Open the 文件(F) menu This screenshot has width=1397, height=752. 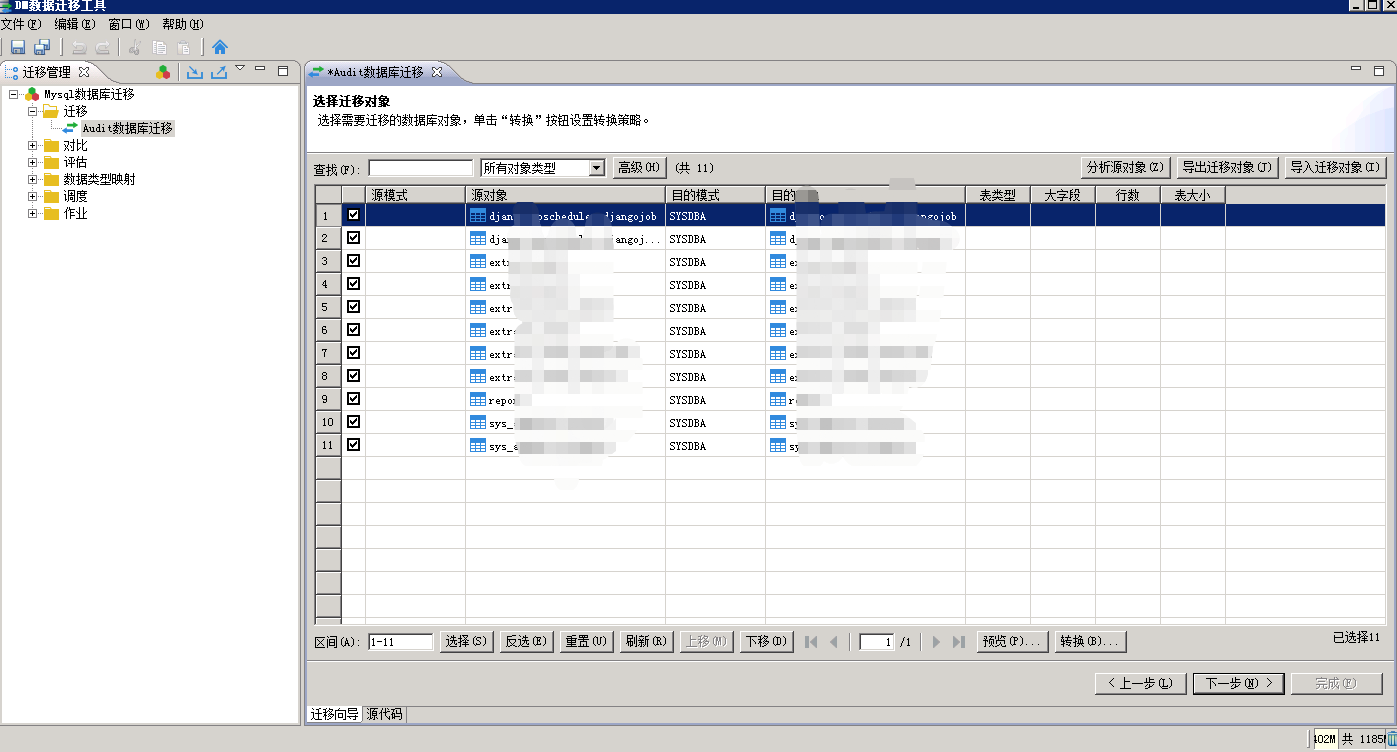click(x=21, y=24)
